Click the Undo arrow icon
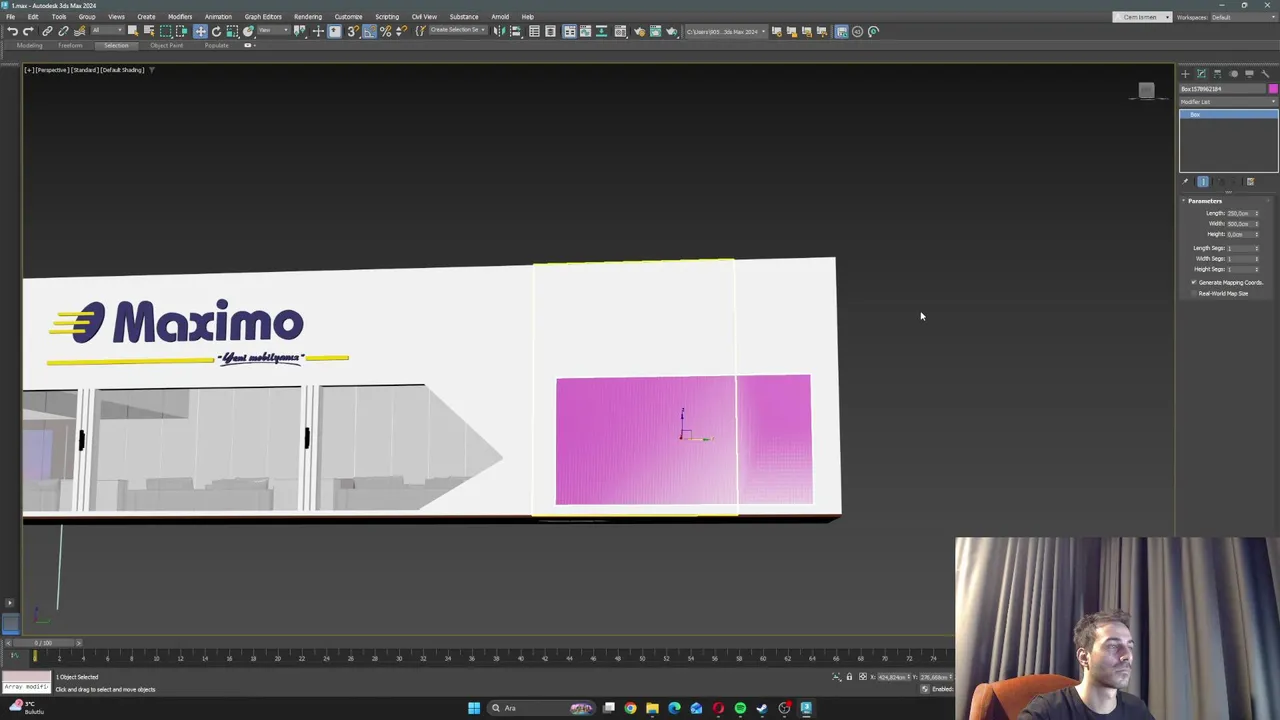1280x720 pixels. pos(12,31)
